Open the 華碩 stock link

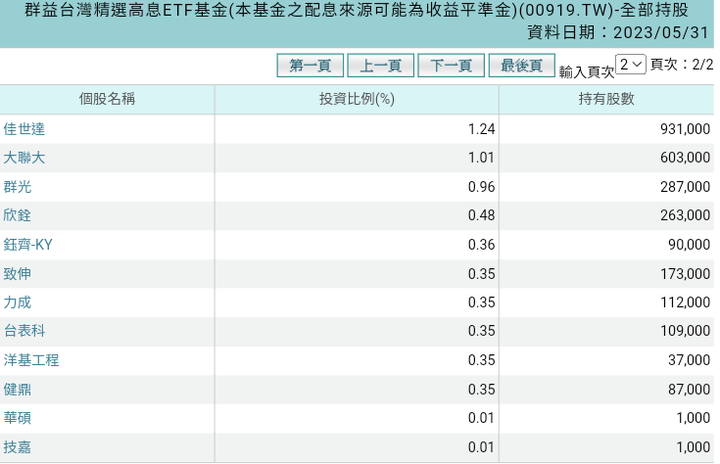pos(17,418)
